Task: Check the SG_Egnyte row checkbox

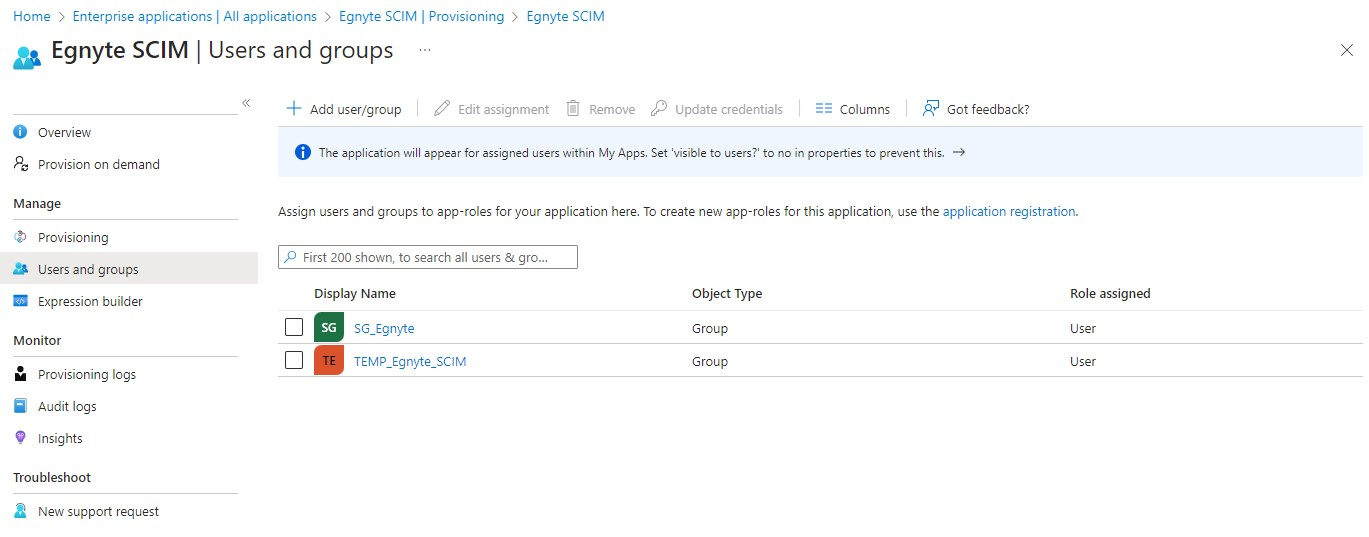Action: point(294,327)
